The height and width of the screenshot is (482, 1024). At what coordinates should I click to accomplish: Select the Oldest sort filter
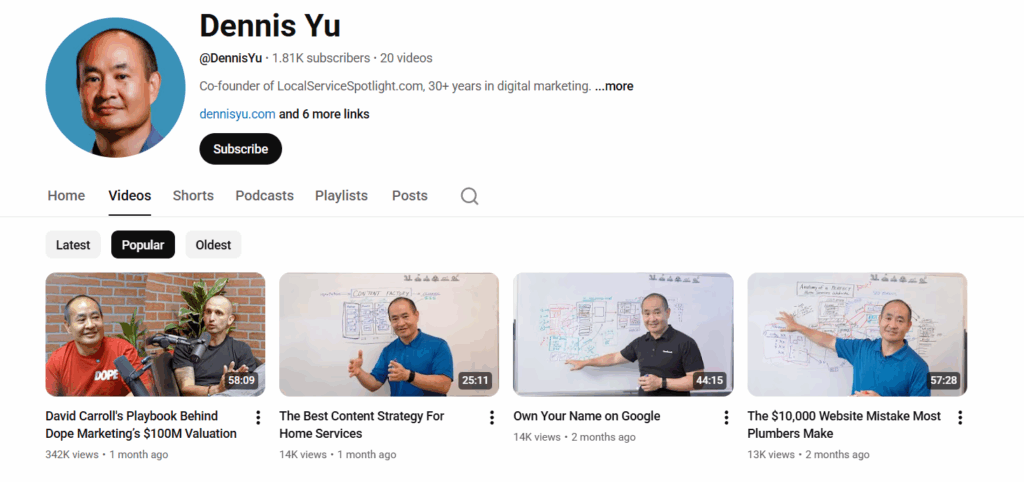click(x=214, y=245)
